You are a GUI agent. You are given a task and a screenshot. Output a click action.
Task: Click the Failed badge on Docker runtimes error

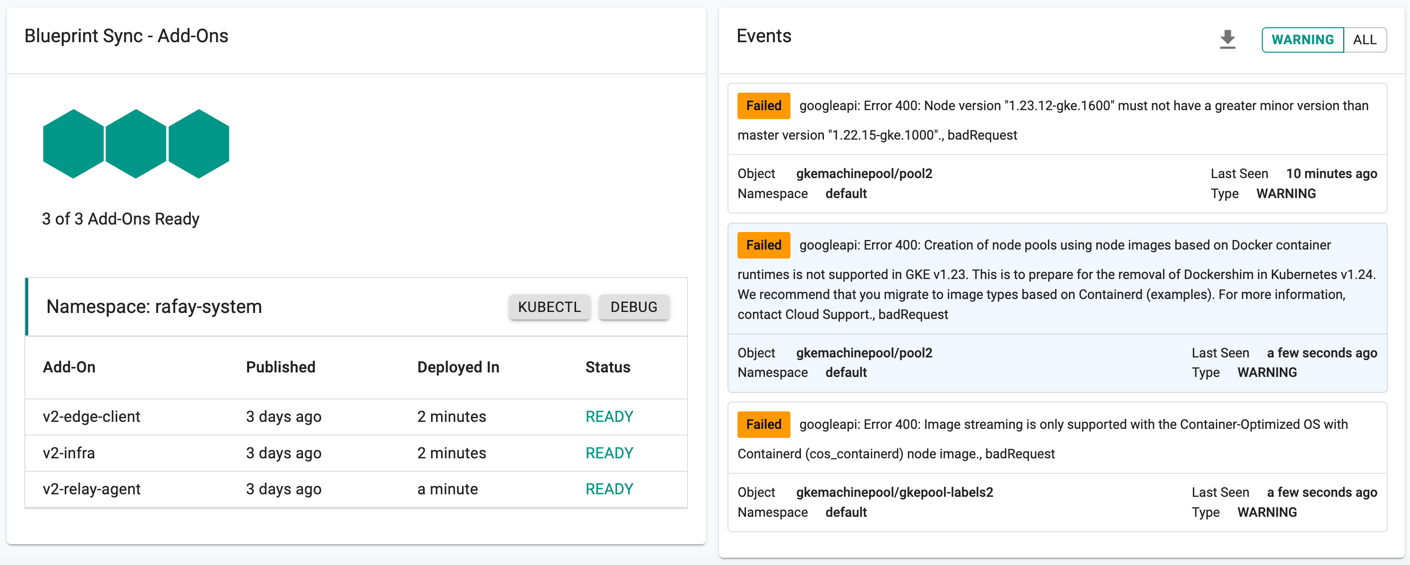[764, 245]
